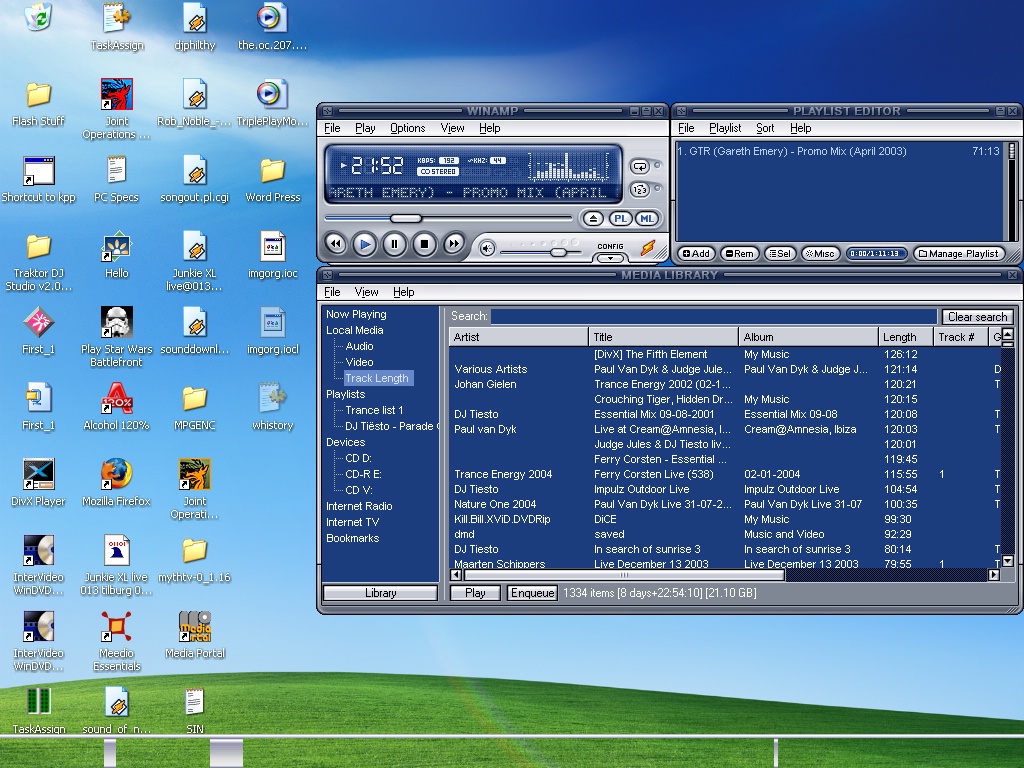Image resolution: width=1024 pixels, height=768 pixels.
Task: Click the library list scroll-down arrow
Action: point(1007,561)
